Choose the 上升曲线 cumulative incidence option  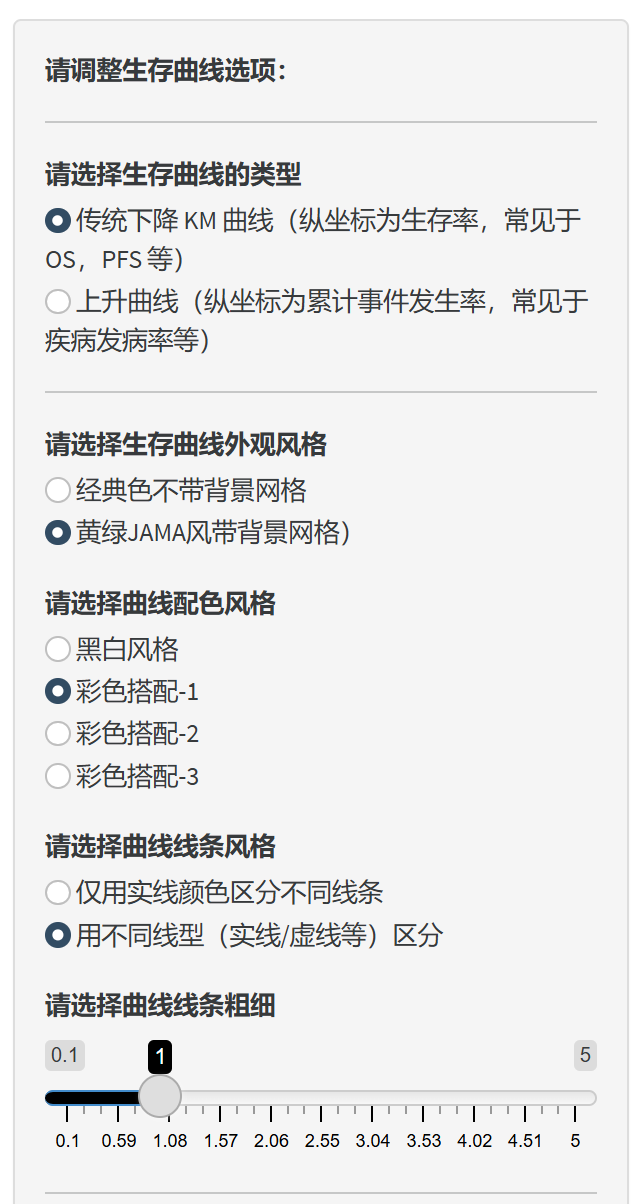coord(58,300)
